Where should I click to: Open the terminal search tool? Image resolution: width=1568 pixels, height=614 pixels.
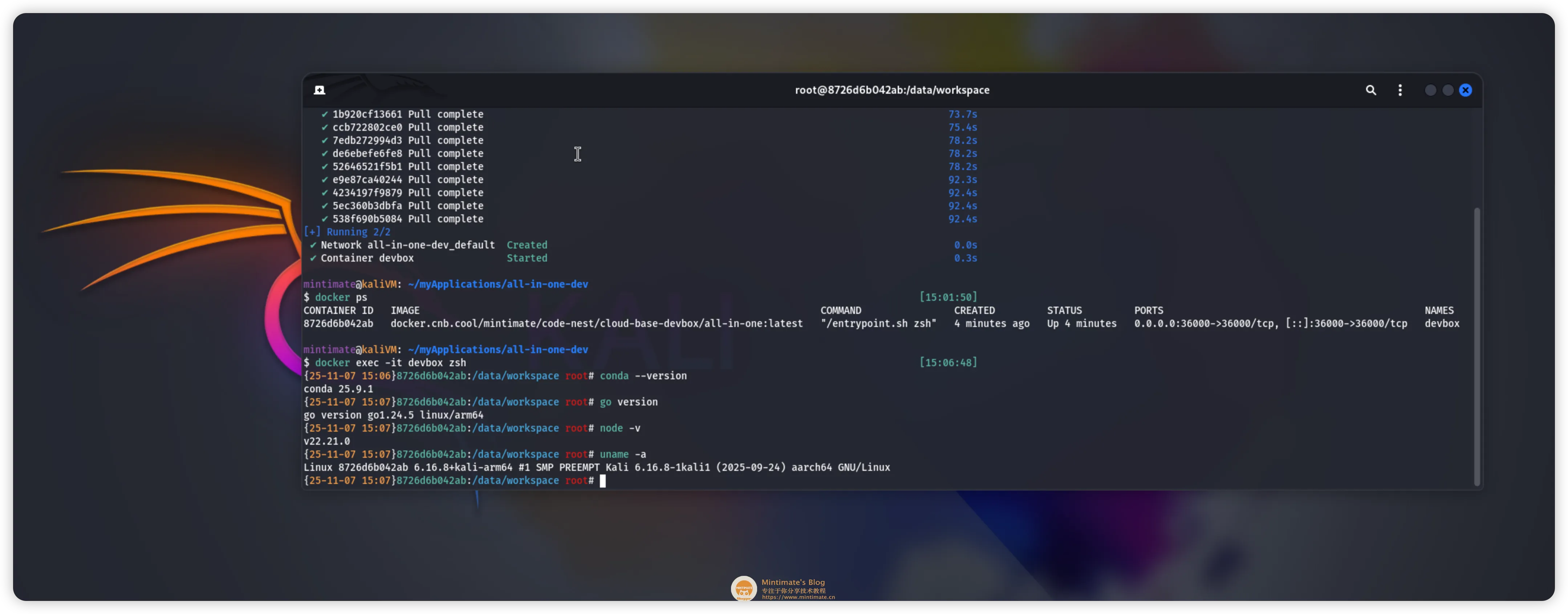[x=1370, y=90]
